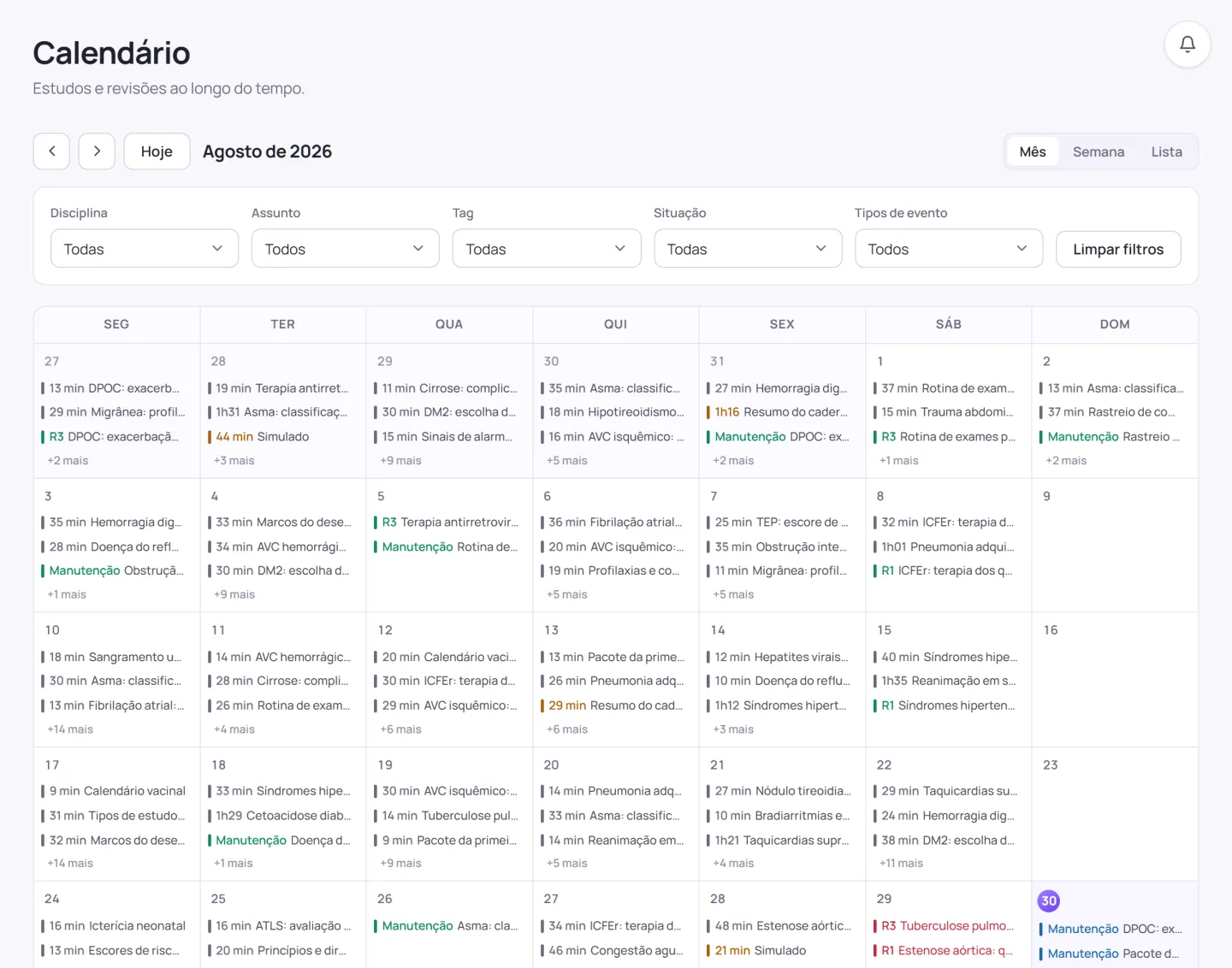Viewport: 1232px width, 968px height.
Task: Select empty day 16 cell number
Action: pos(1051,630)
